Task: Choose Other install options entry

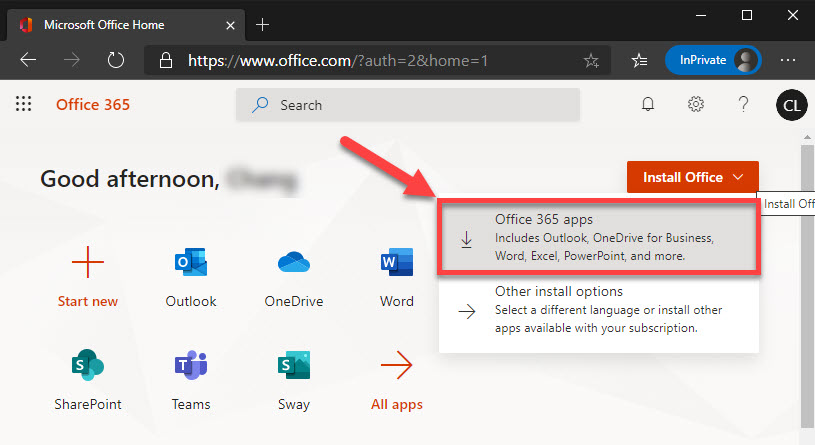Action: [599, 310]
